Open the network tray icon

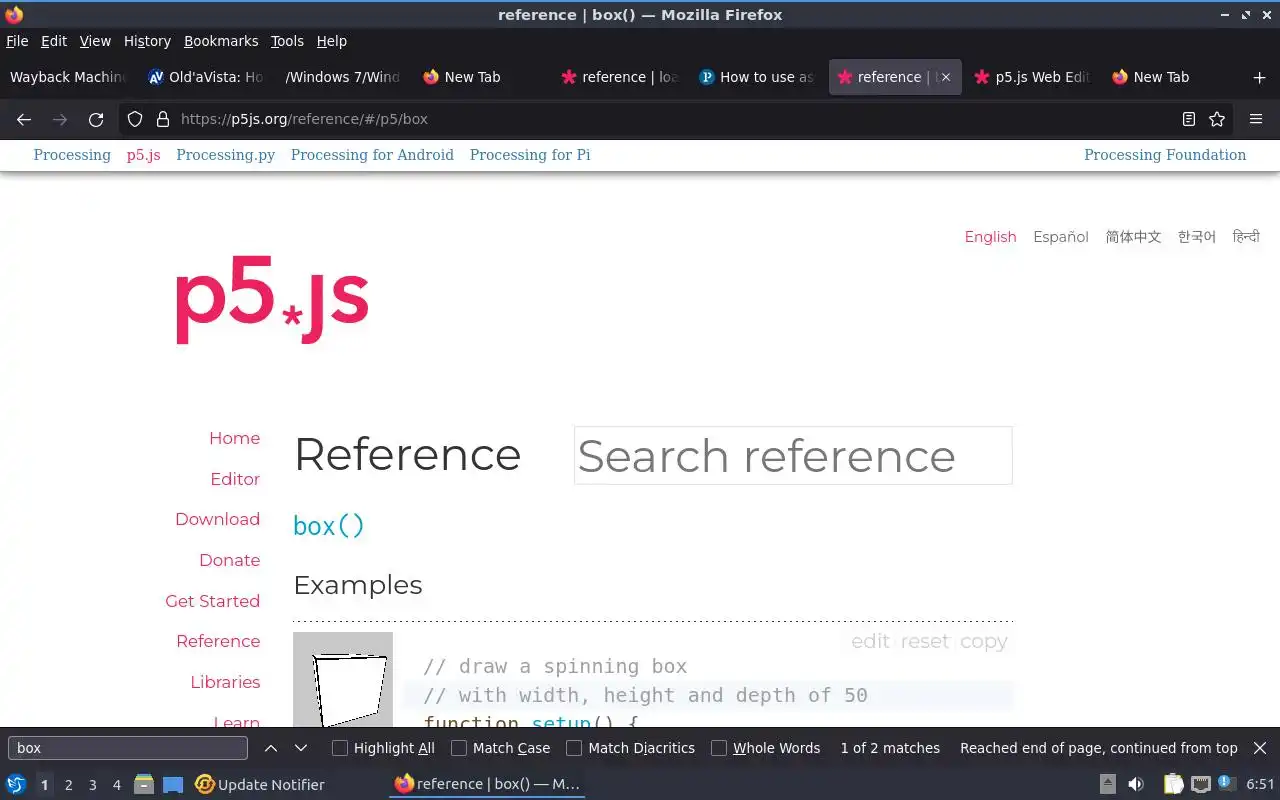click(x=1201, y=784)
